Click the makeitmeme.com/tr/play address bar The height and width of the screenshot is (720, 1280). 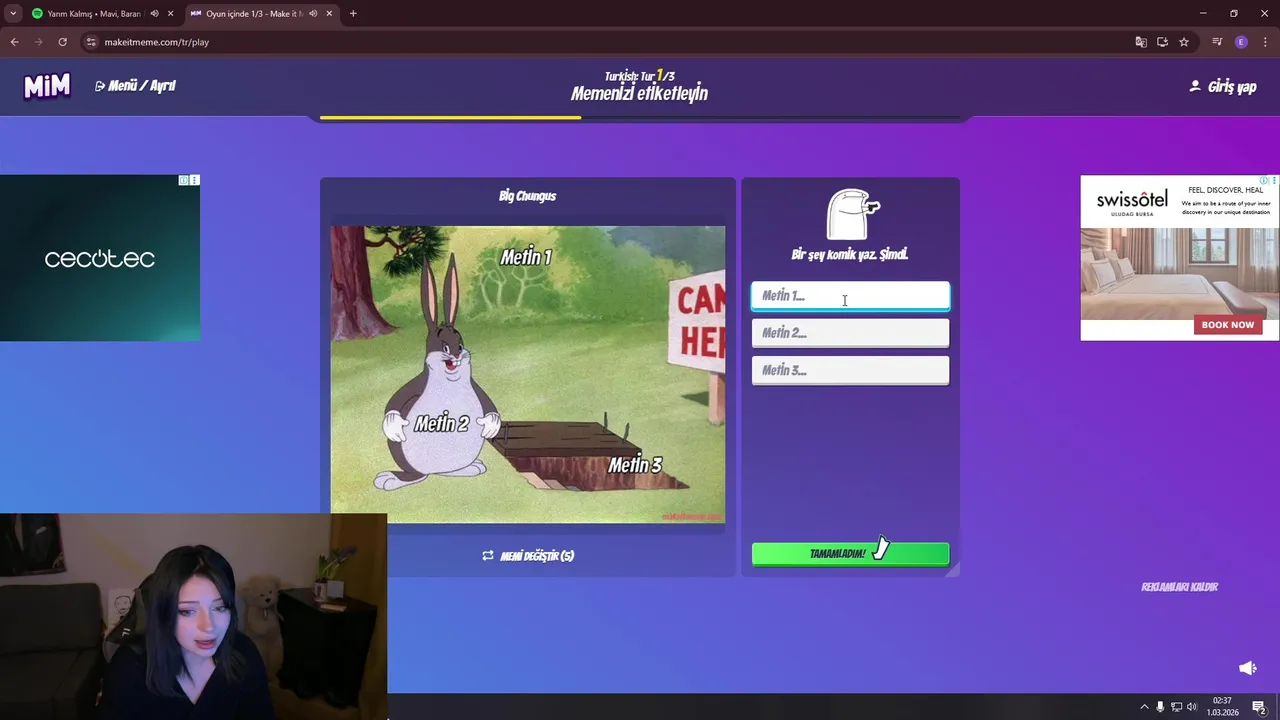pos(157,42)
